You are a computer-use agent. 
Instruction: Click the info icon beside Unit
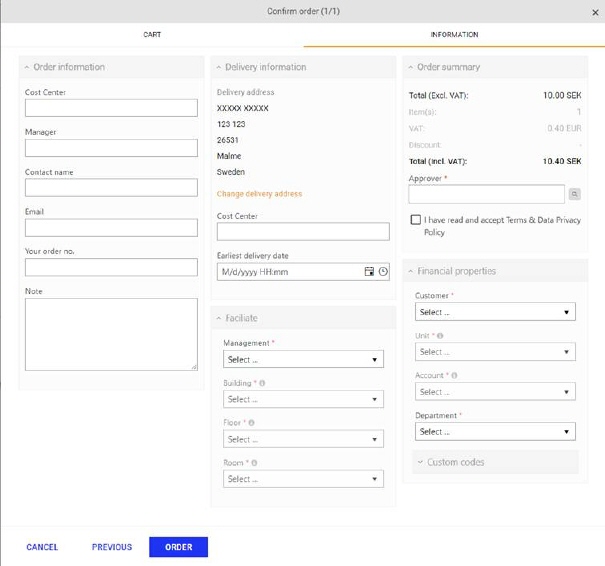point(441,336)
